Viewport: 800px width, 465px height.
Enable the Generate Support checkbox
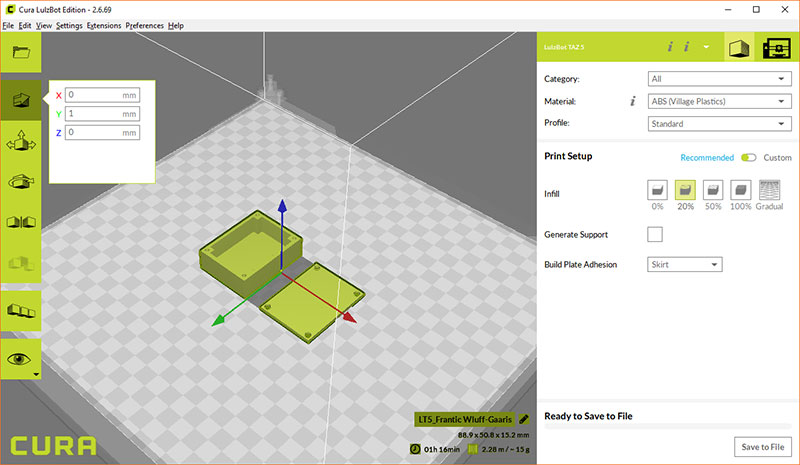[655, 234]
